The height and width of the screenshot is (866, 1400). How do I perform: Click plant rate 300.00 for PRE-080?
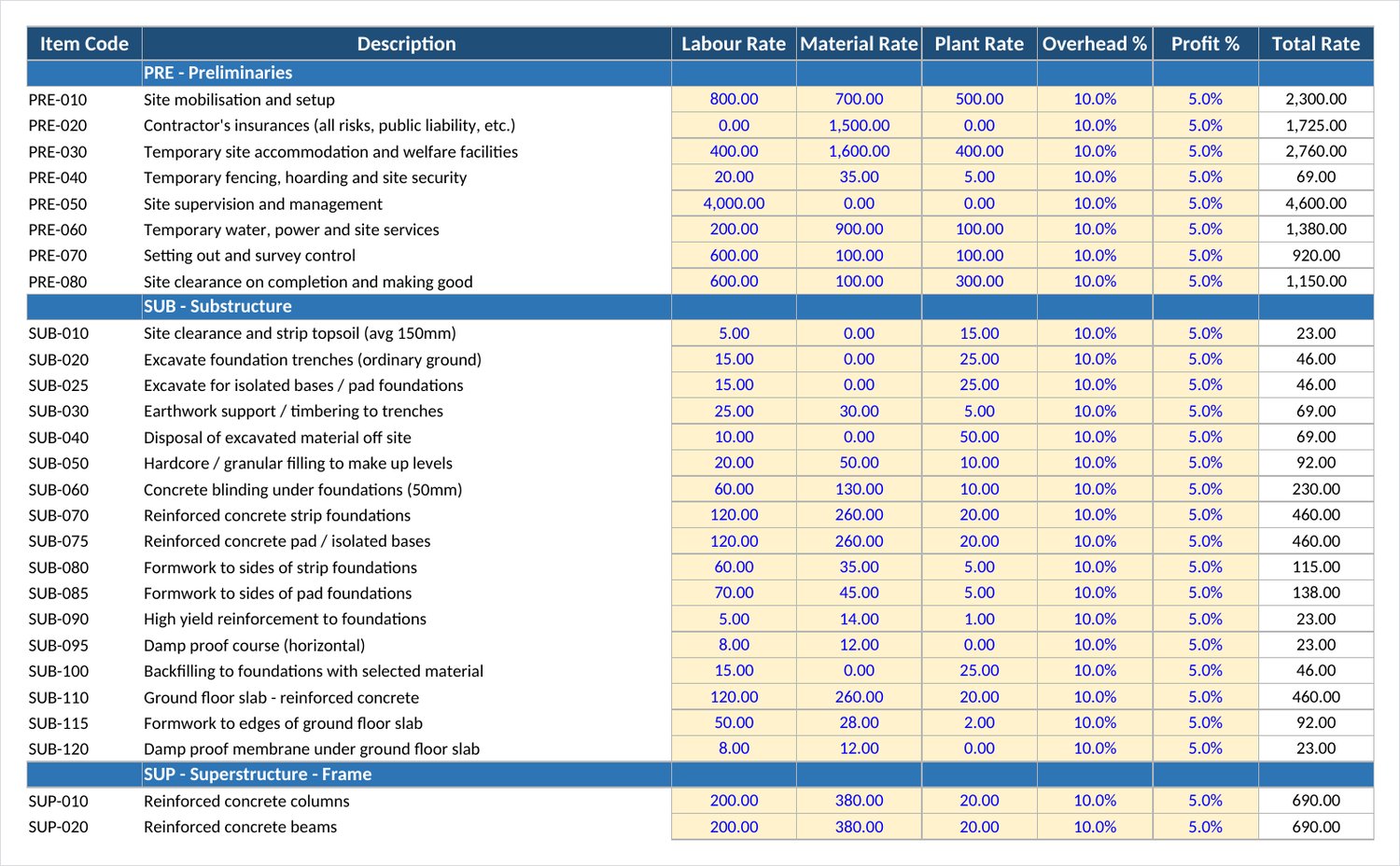(979, 281)
